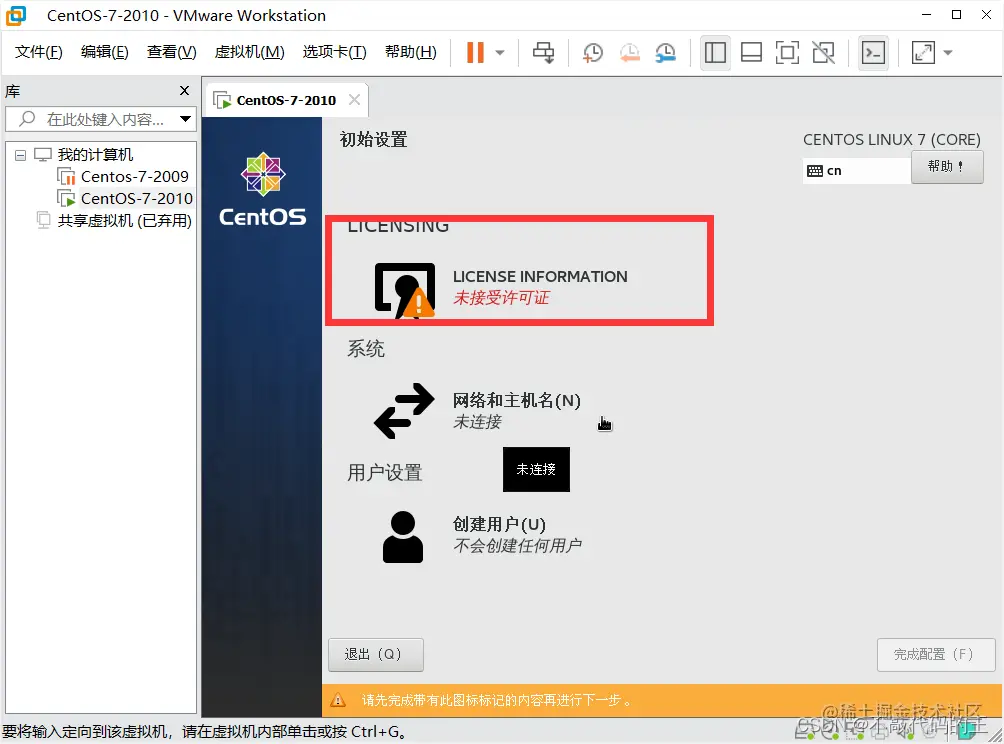
Task: Open the 文件(F) menu
Action: click(x=38, y=52)
